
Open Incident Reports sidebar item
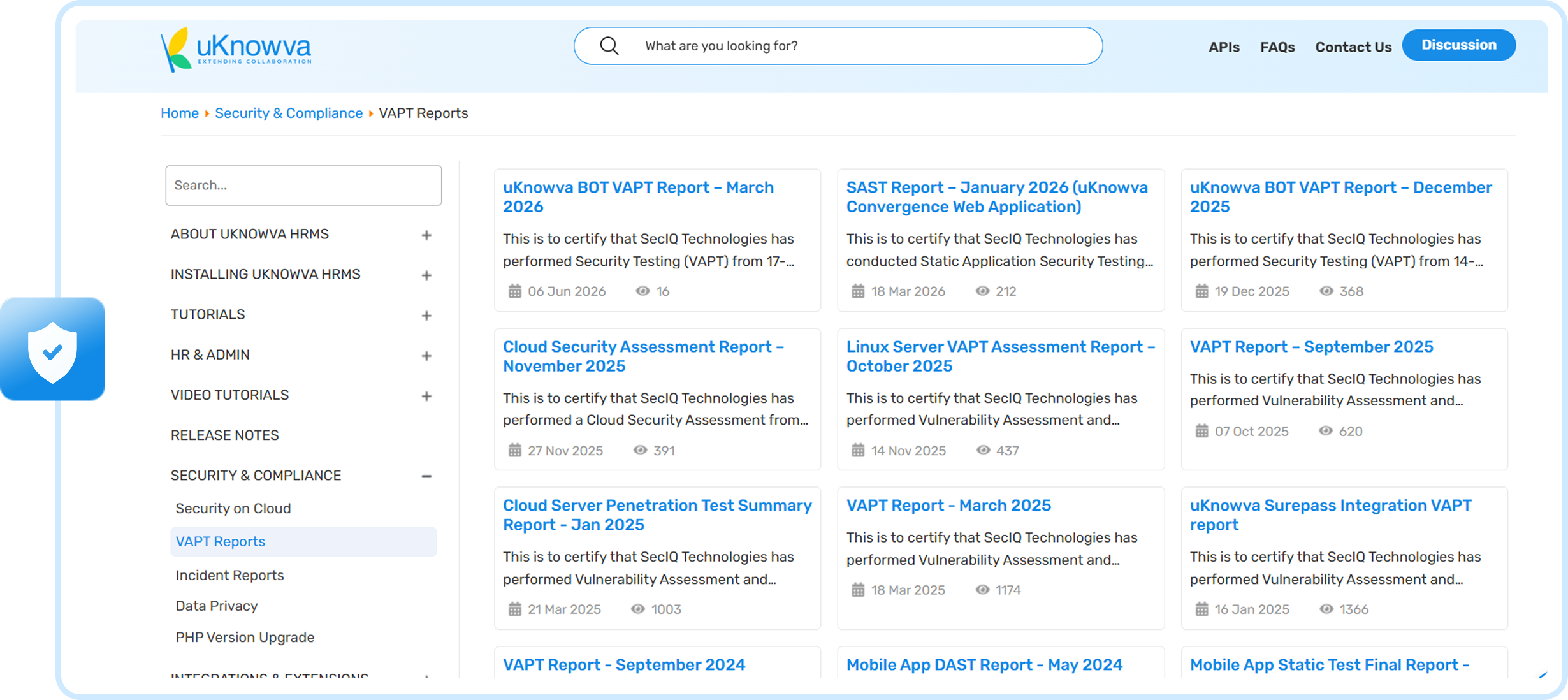[x=229, y=576]
